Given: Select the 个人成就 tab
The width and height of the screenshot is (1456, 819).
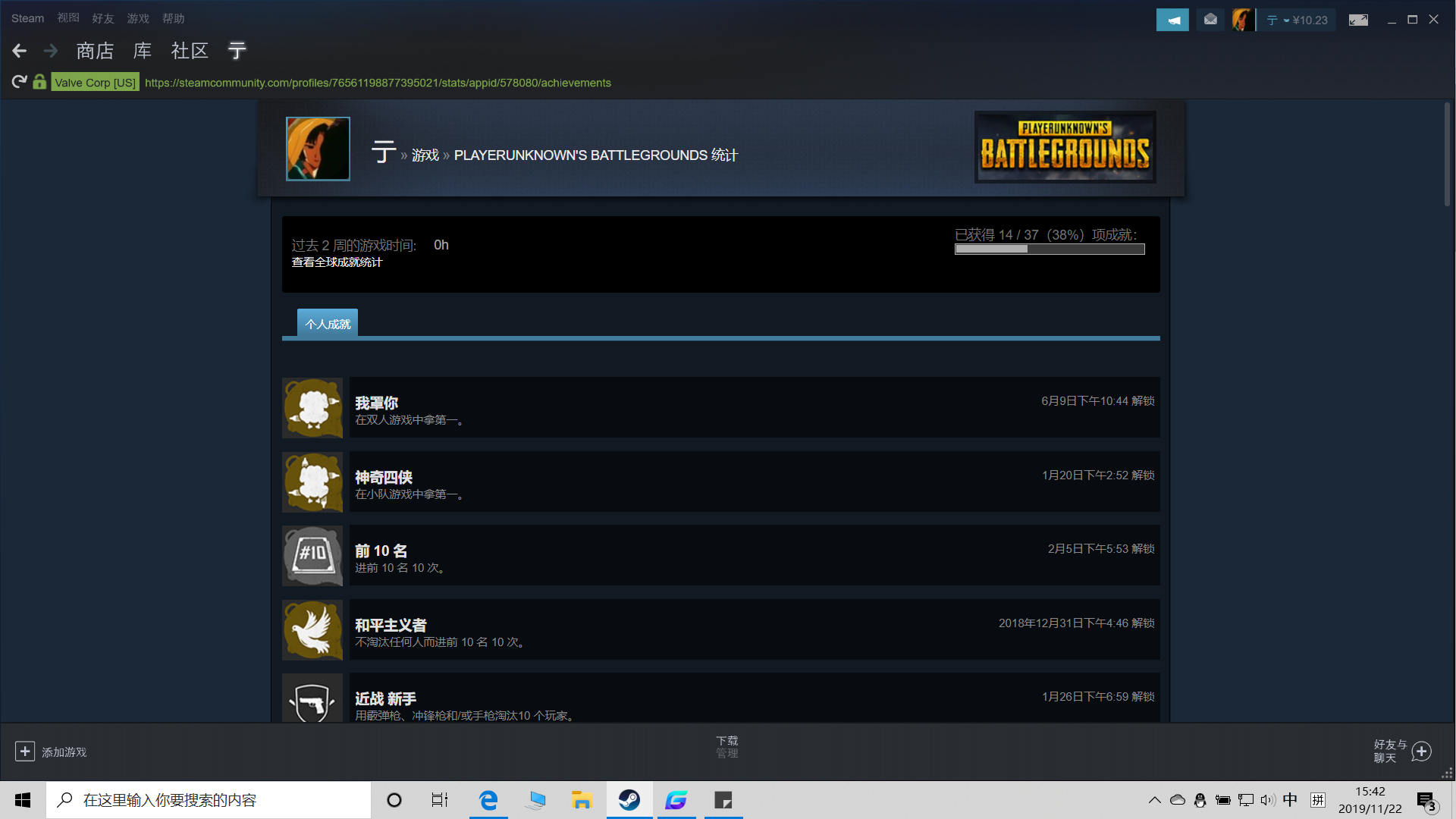Looking at the screenshot, I should click(x=328, y=323).
